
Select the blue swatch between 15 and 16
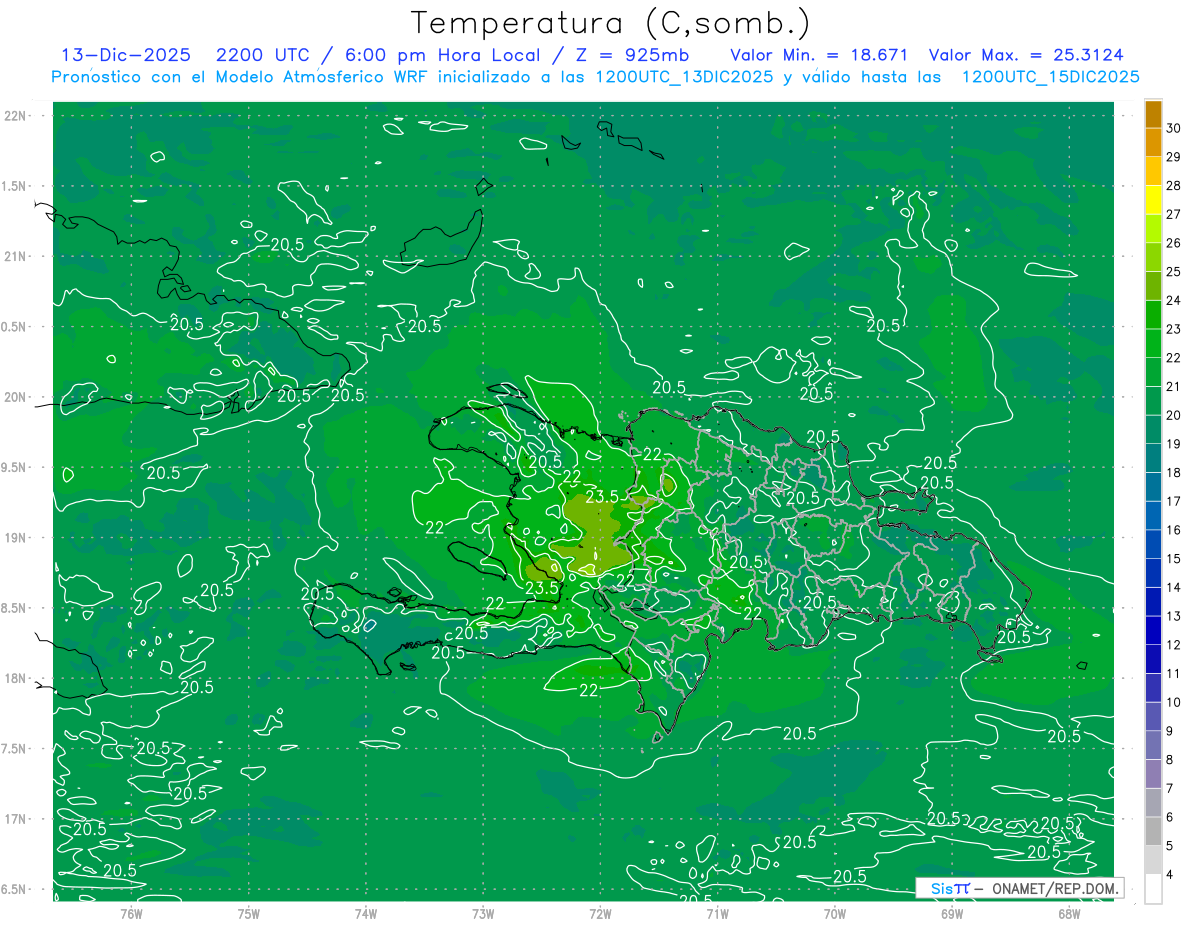tap(1153, 544)
